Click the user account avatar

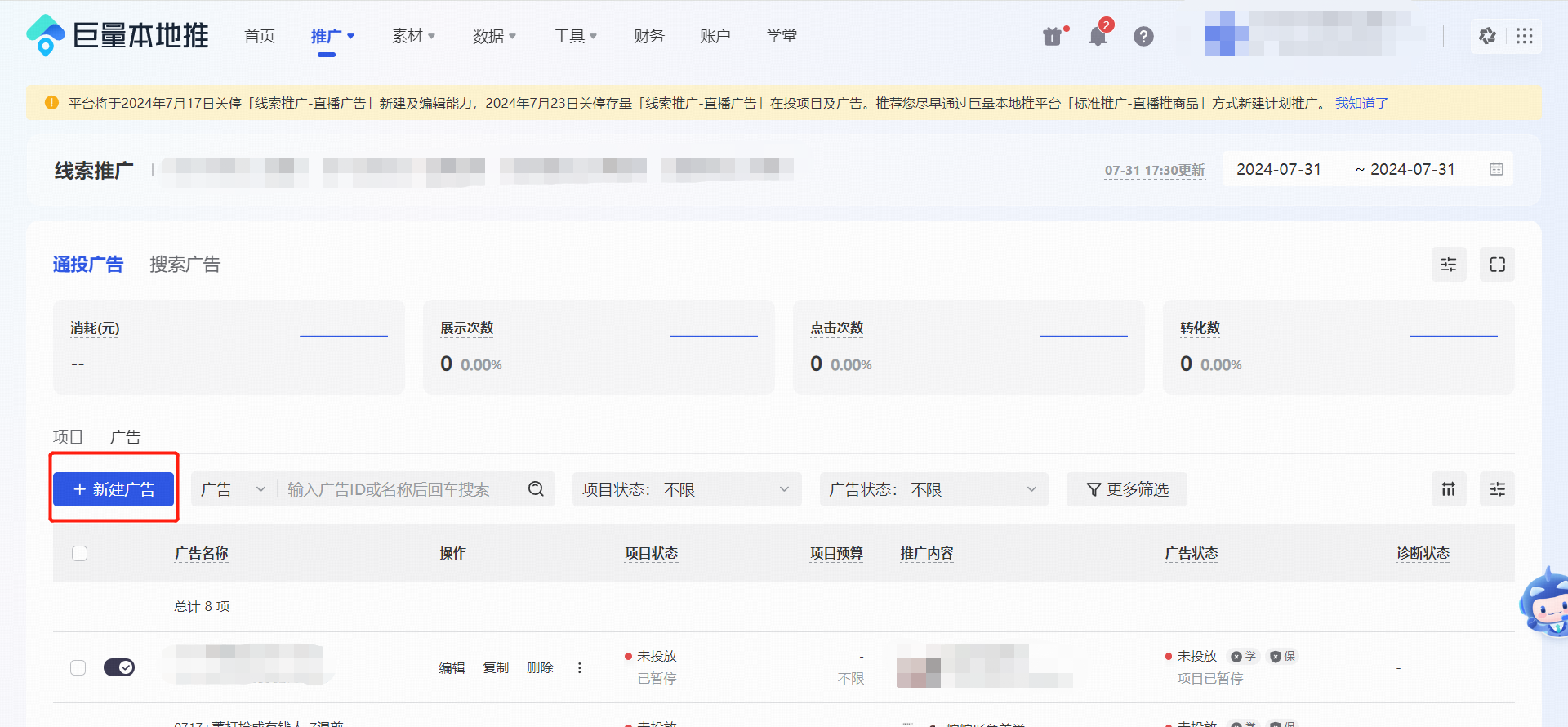[1227, 34]
